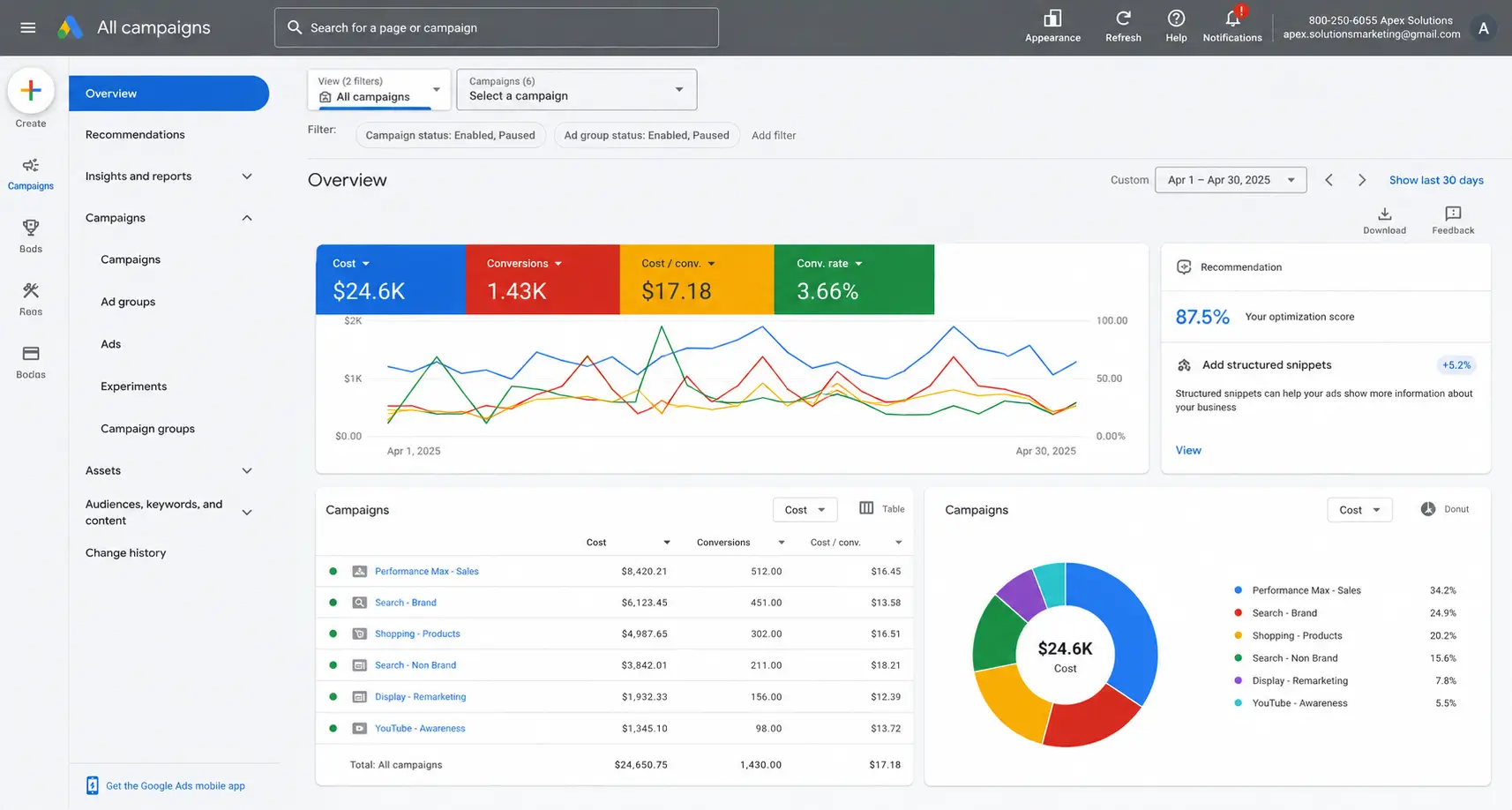Open Ads in the sidebar
1512x810 pixels.
111,344
